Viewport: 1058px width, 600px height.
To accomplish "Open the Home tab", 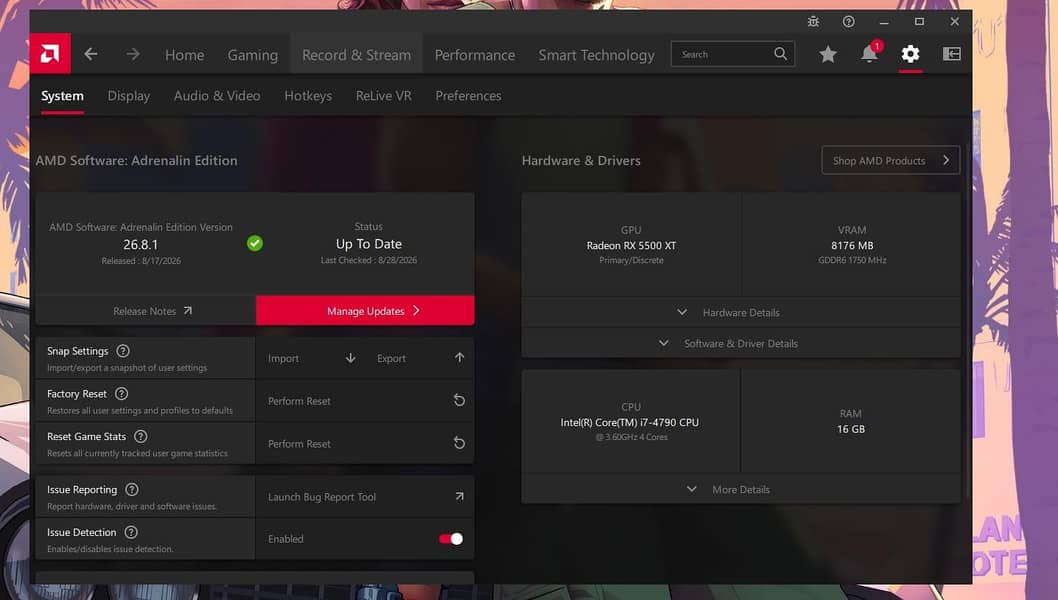I will click(185, 55).
